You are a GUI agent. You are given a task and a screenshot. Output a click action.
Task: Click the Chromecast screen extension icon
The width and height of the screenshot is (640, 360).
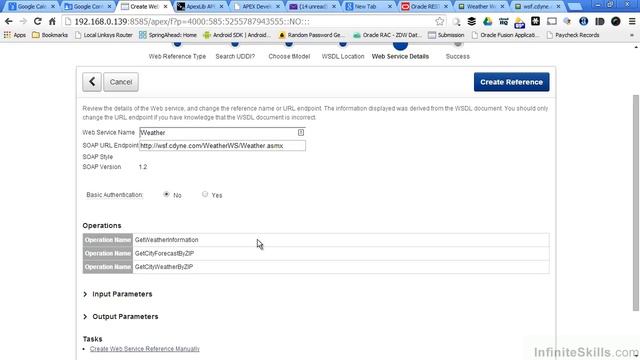[x=551, y=22]
